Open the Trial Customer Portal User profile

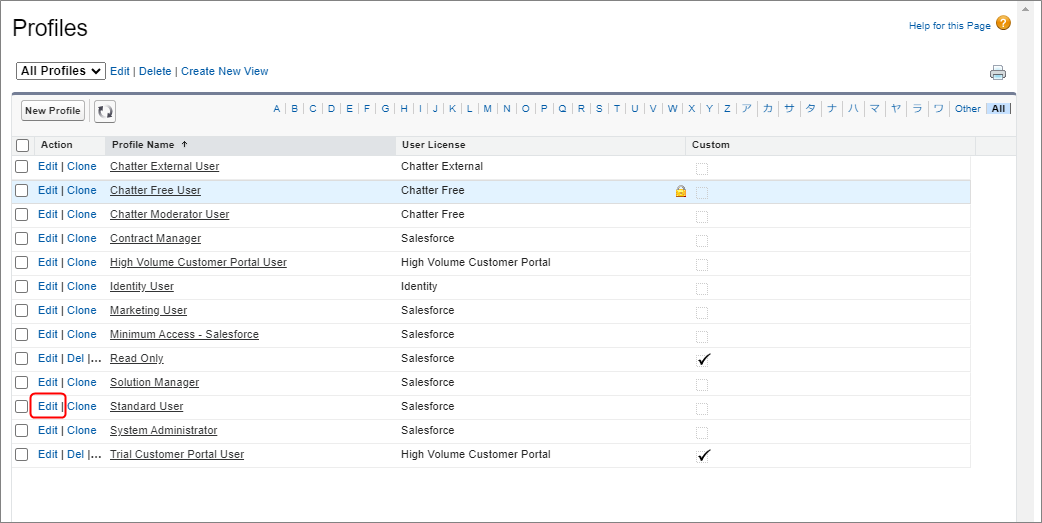pos(177,454)
